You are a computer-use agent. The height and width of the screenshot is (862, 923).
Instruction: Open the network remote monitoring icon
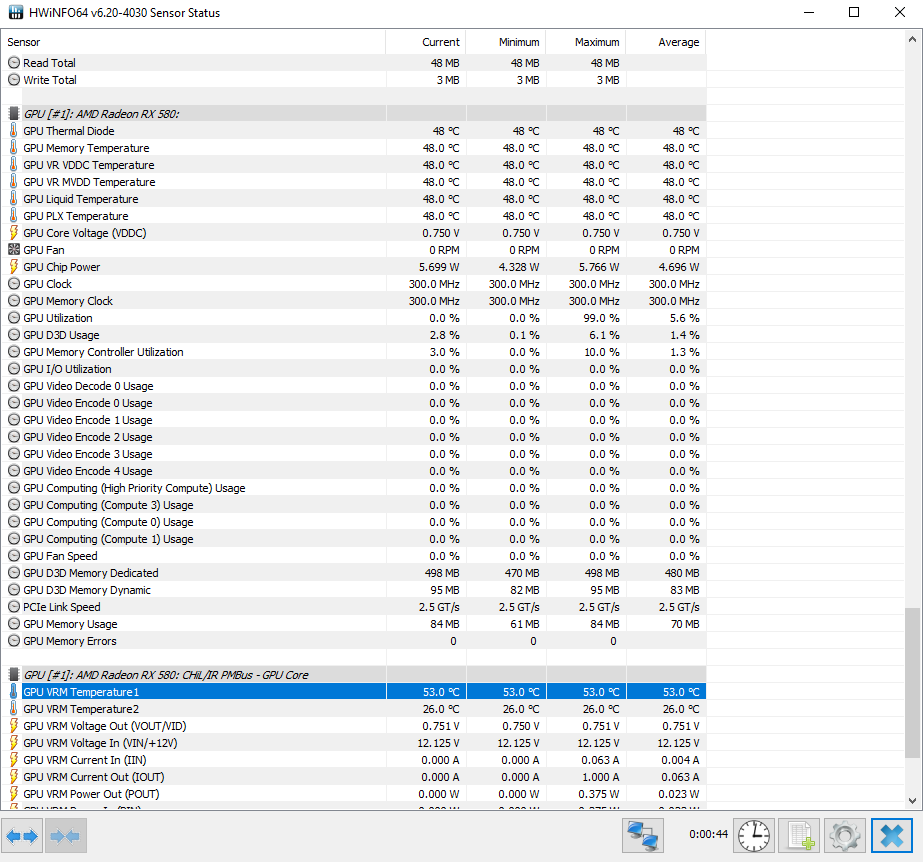pyautogui.click(x=643, y=836)
